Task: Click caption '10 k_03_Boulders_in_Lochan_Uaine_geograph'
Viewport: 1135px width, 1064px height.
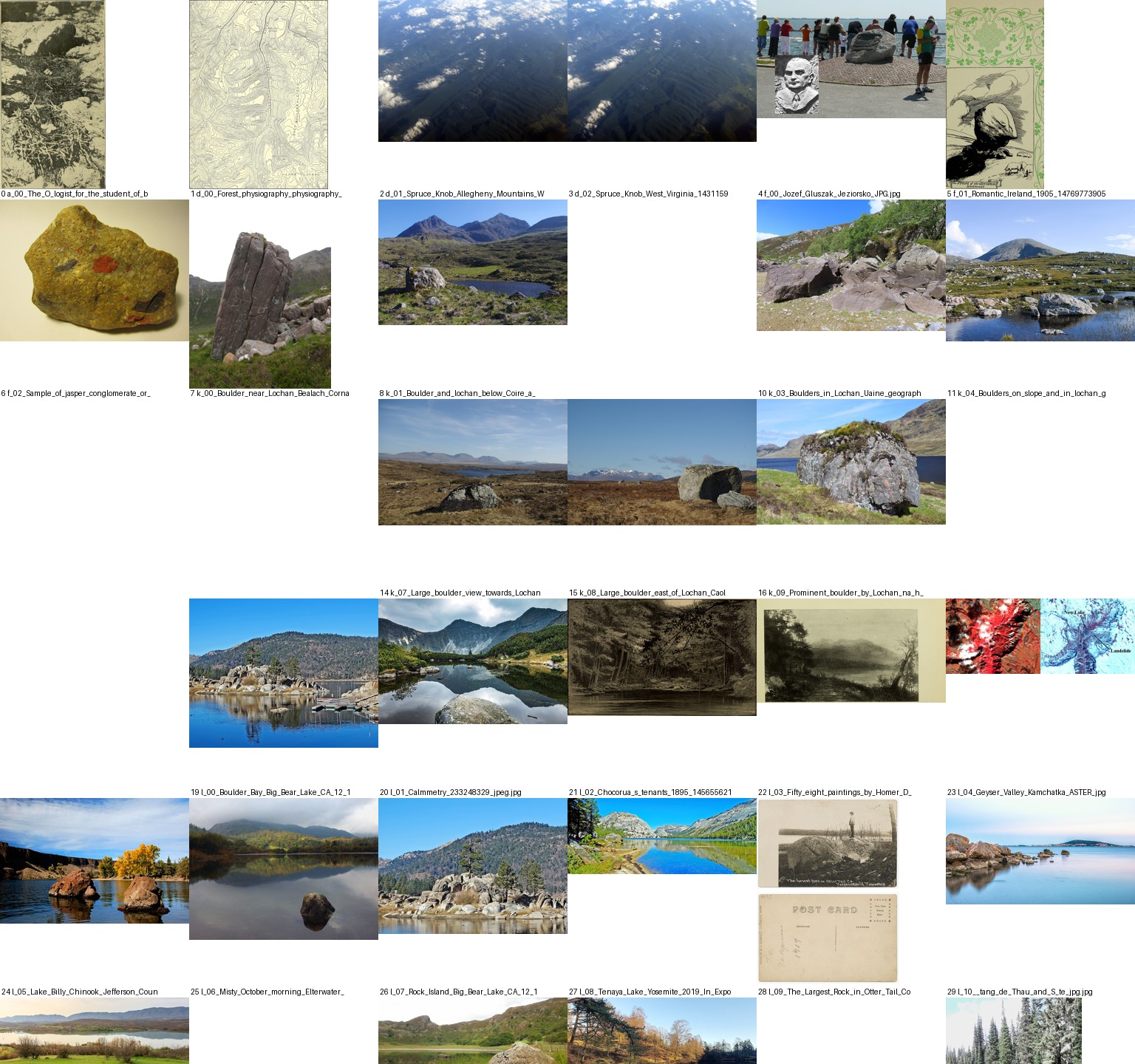Action: coord(839,393)
